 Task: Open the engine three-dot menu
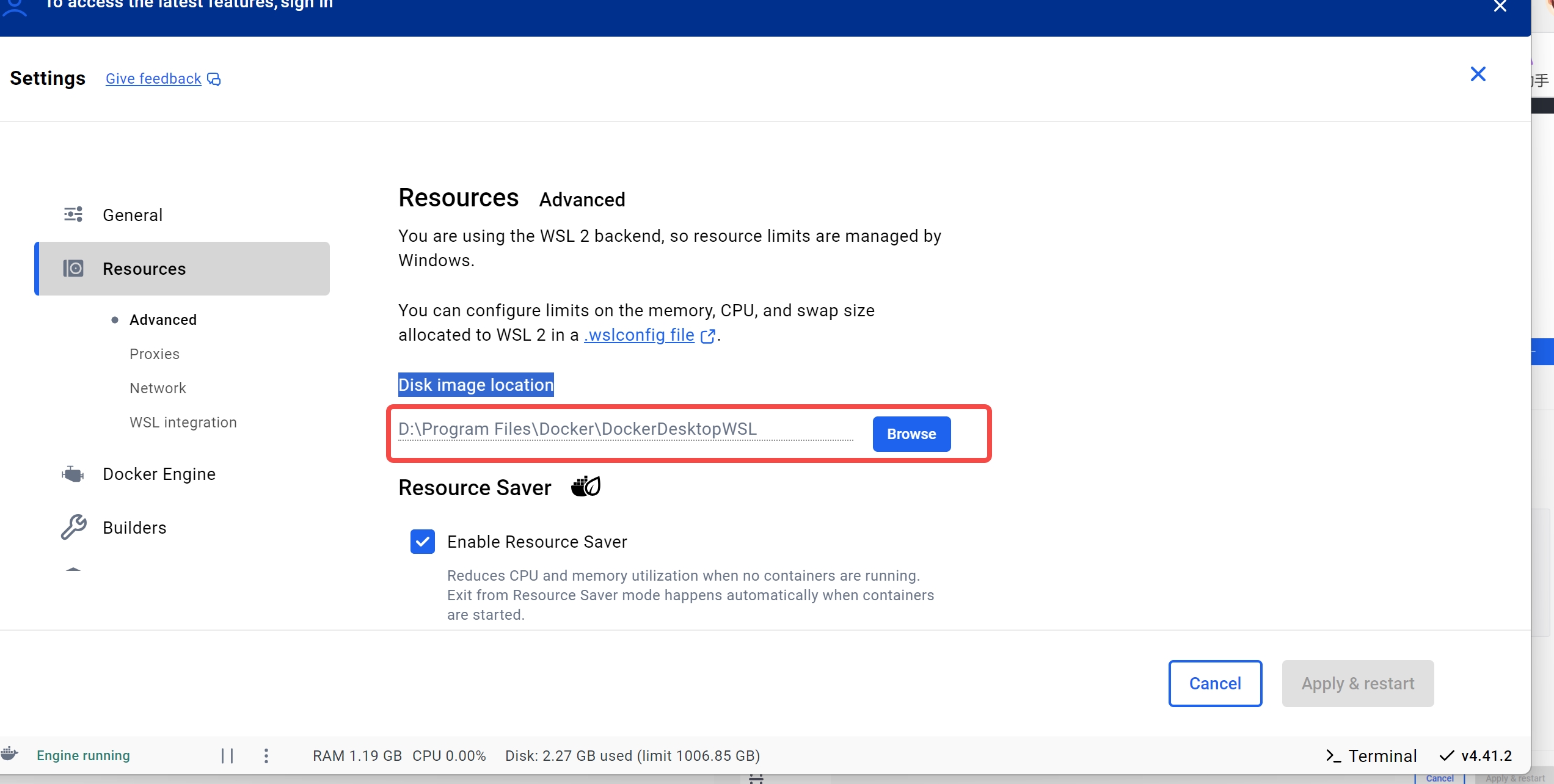click(x=266, y=756)
